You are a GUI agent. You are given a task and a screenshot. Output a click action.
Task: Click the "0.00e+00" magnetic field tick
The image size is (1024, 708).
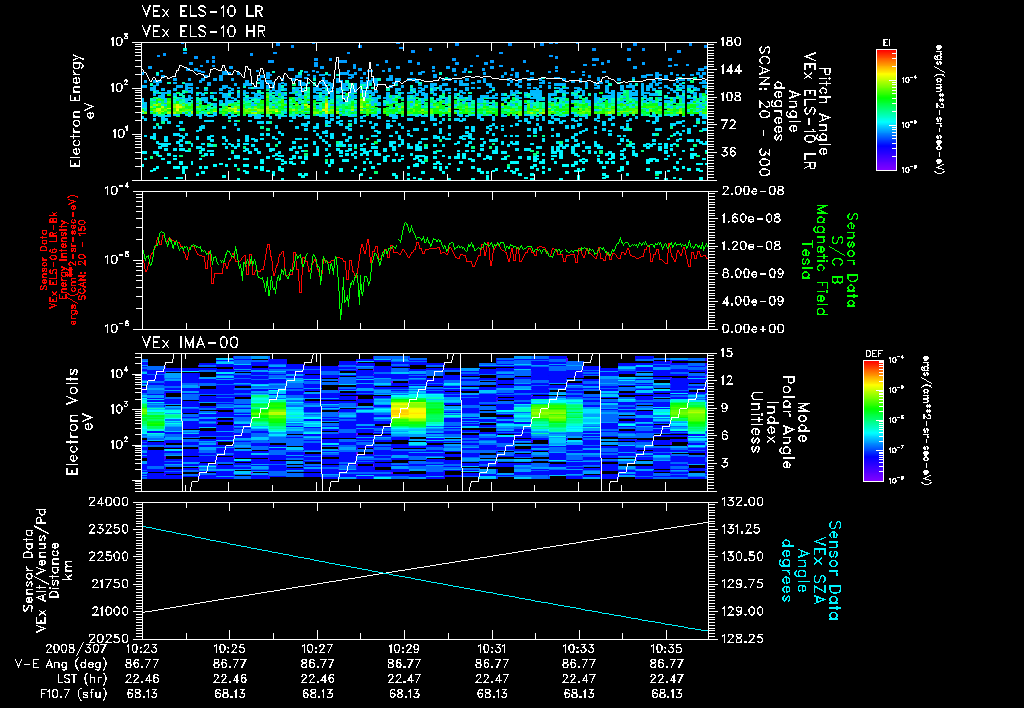click(x=752, y=329)
